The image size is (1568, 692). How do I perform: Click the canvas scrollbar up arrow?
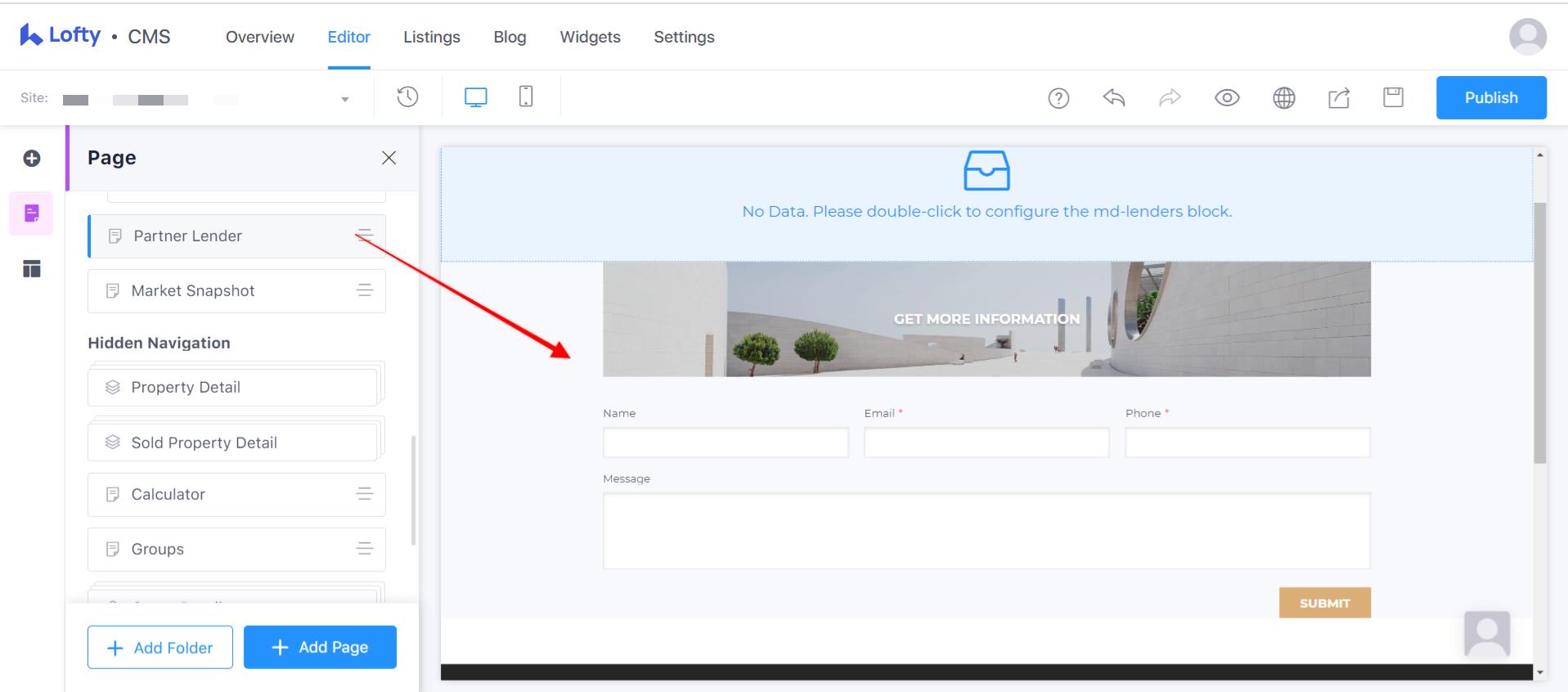tap(1540, 155)
